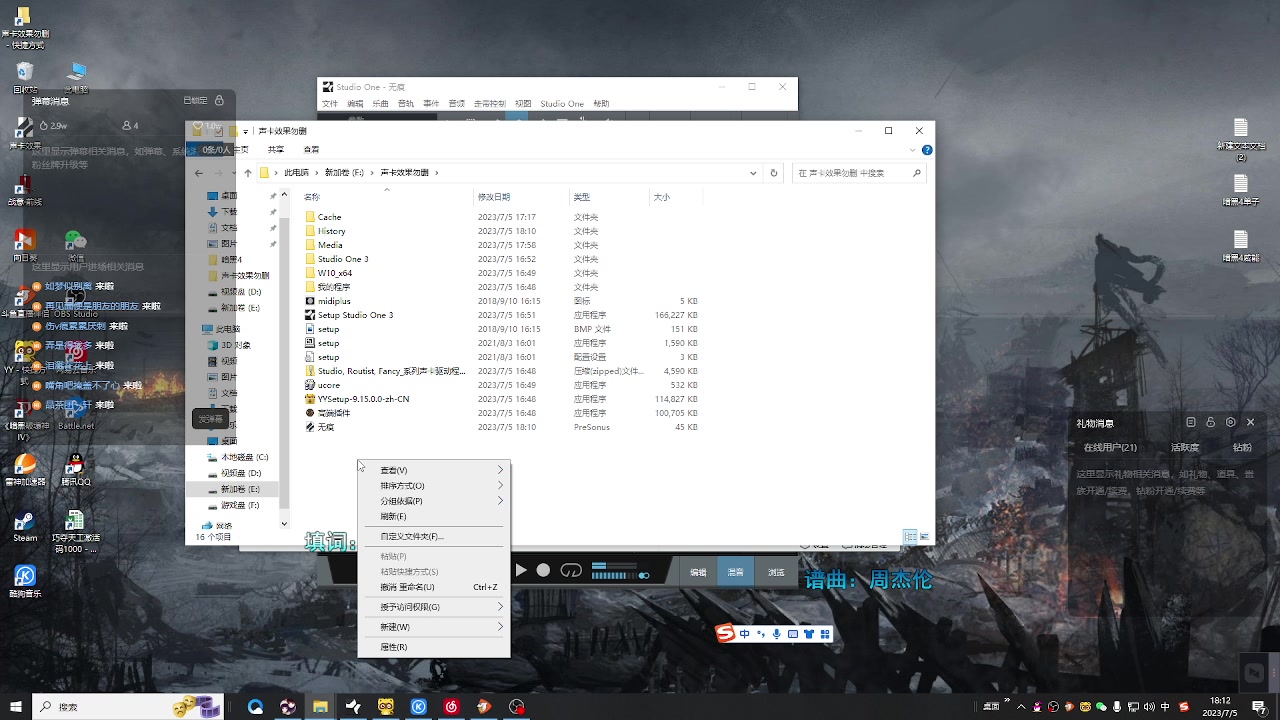
Task: Choose 刷新(F) in the context menu
Action: click(434, 517)
